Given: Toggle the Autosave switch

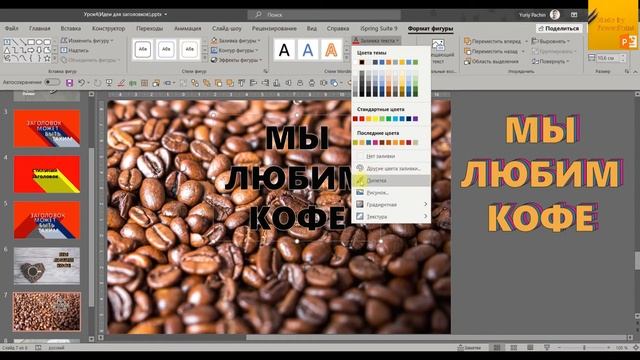Looking at the screenshot, I should pos(52,82).
